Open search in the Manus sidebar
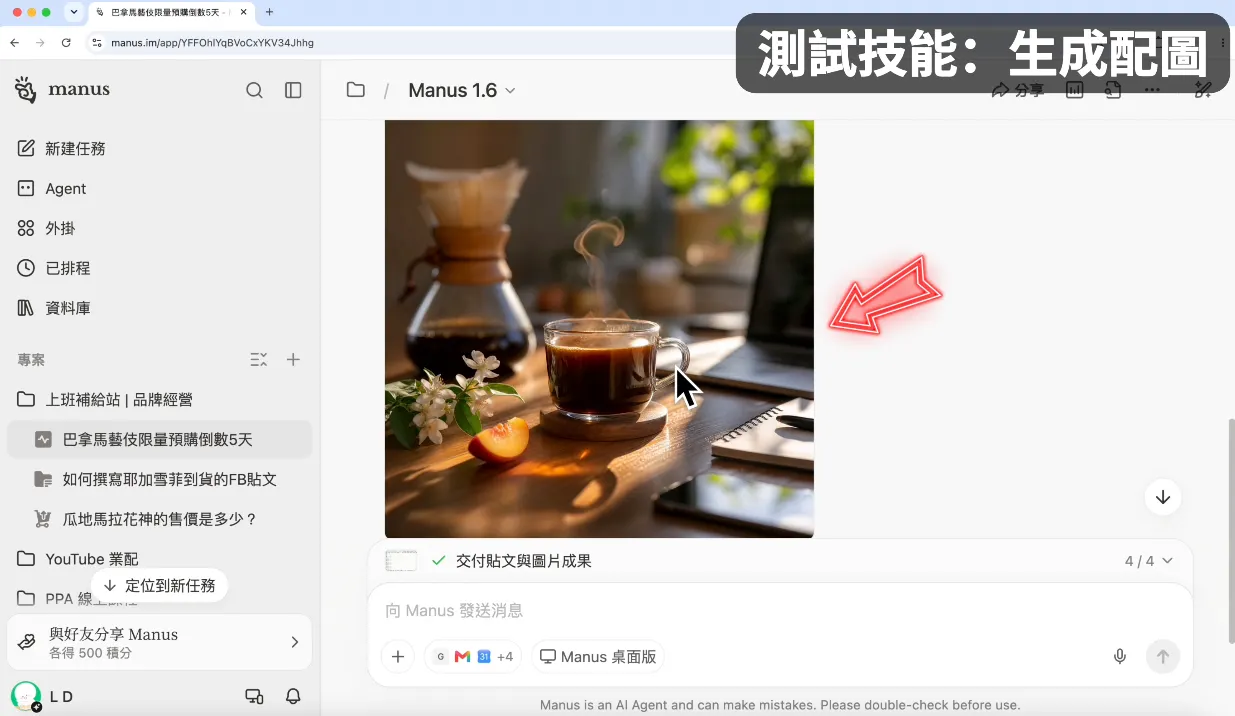Screen dimensions: 1235x716 (254, 90)
